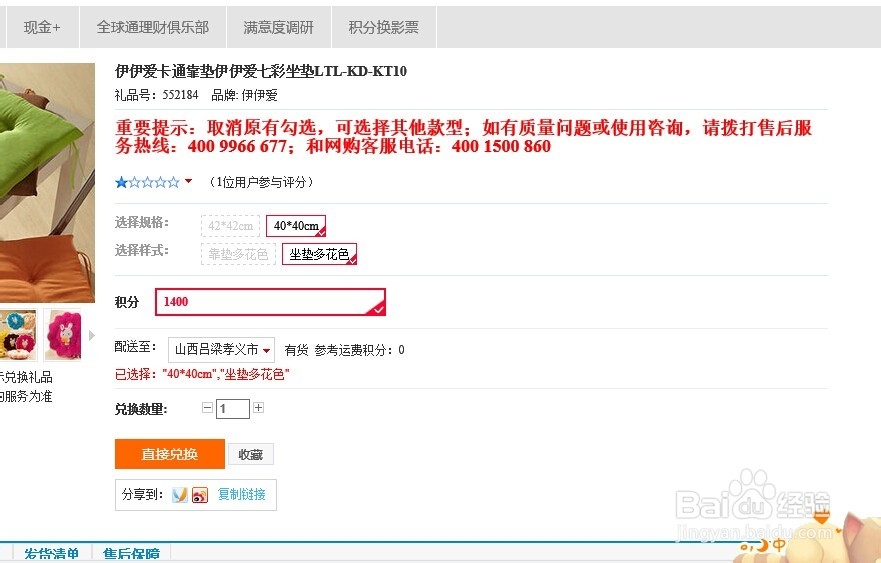
Task: Click the 参考运费积分：0 text
Action: click(x=360, y=350)
